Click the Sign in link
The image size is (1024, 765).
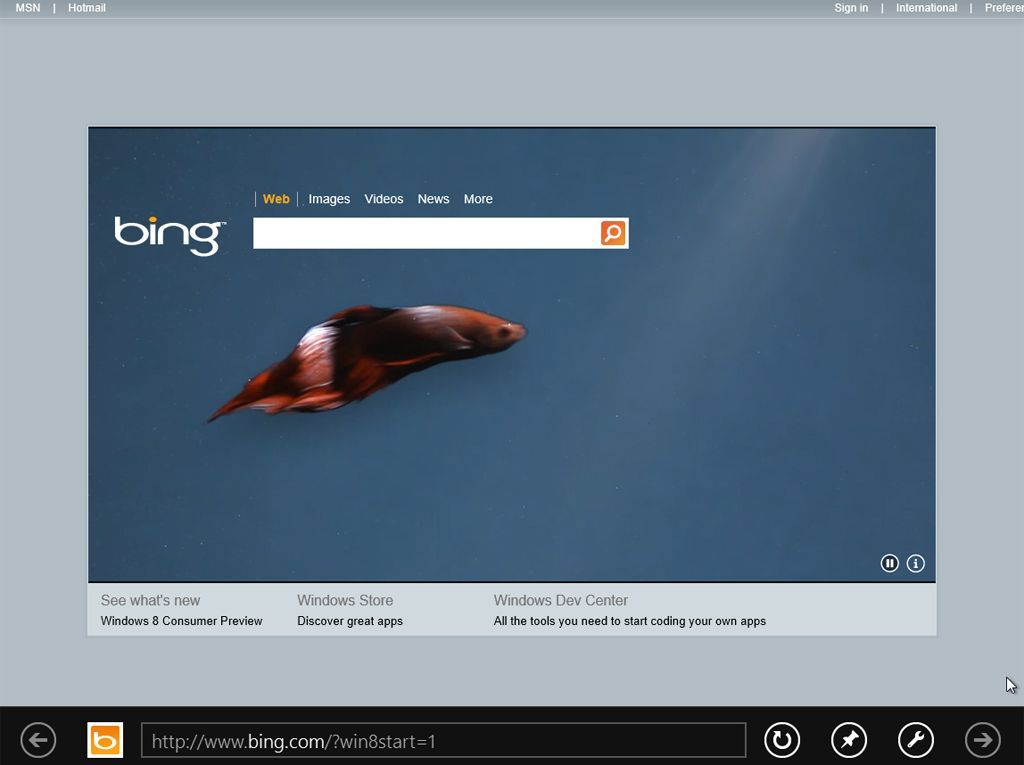point(851,8)
